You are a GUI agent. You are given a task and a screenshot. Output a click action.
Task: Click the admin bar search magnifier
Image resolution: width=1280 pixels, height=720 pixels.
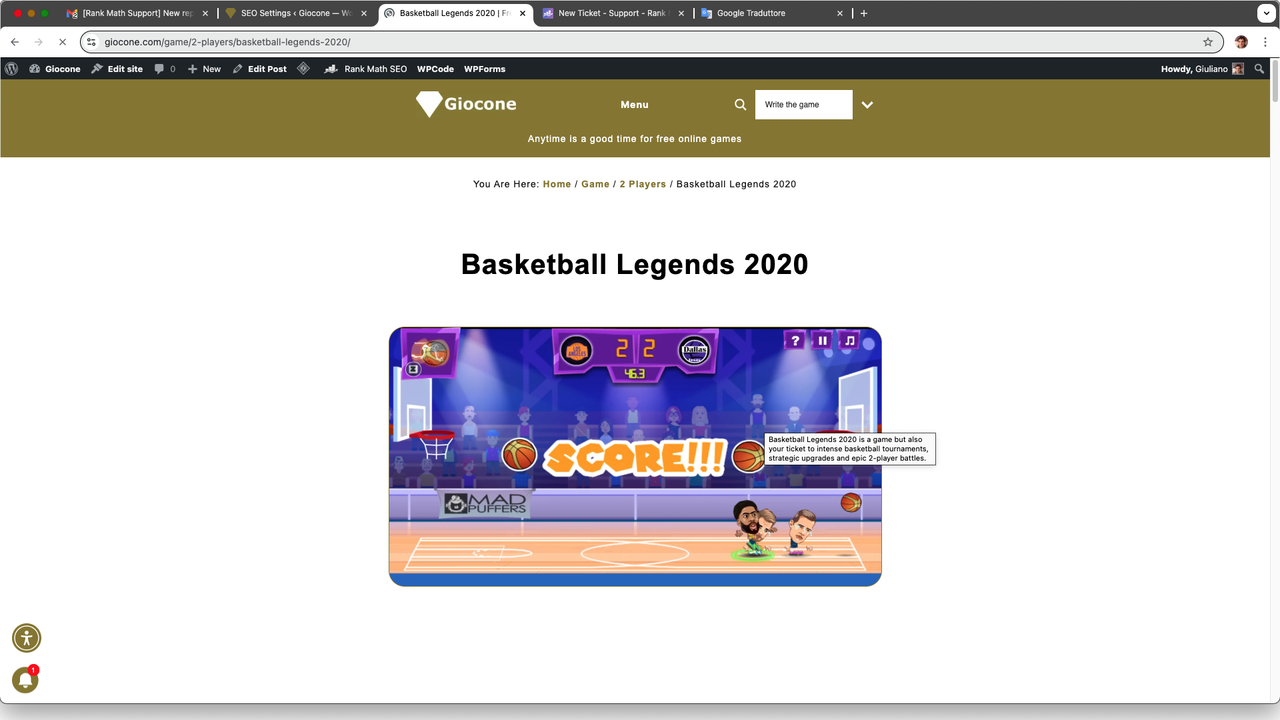coord(1259,69)
